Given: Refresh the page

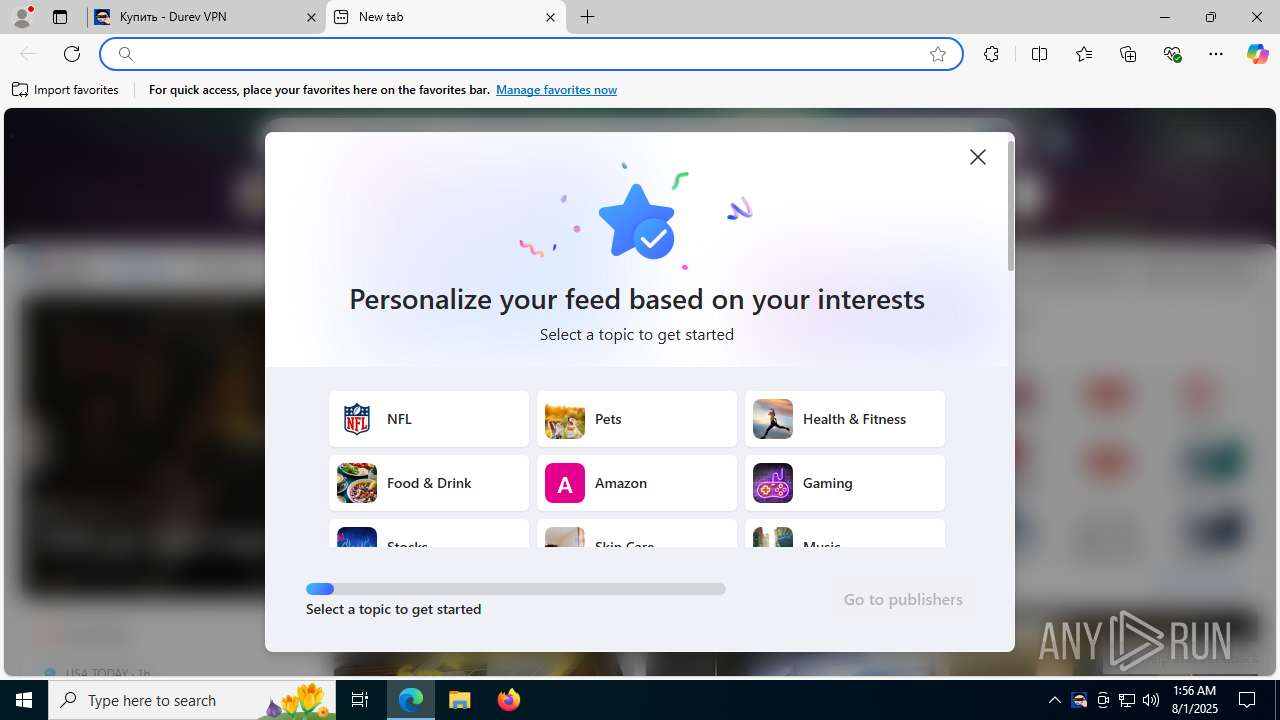Looking at the screenshot, I should (72, 54).
